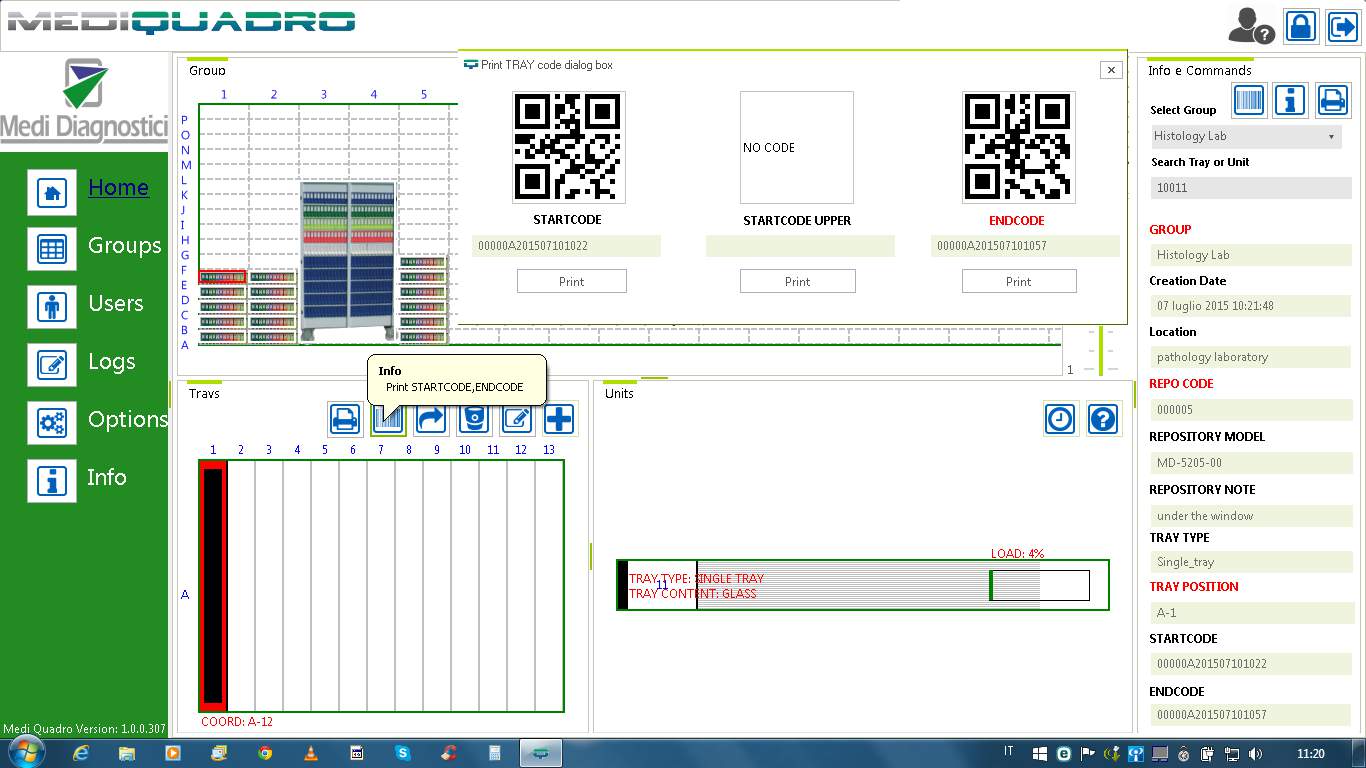Click the padlock lock icon in header

pos(1301,26)
